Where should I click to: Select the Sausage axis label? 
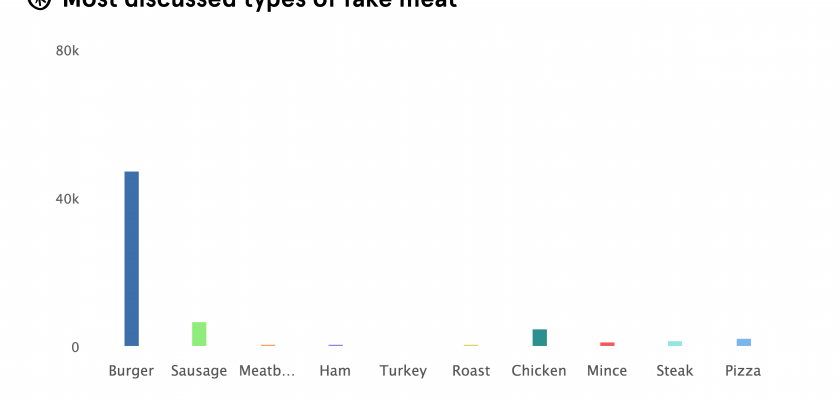199,371
